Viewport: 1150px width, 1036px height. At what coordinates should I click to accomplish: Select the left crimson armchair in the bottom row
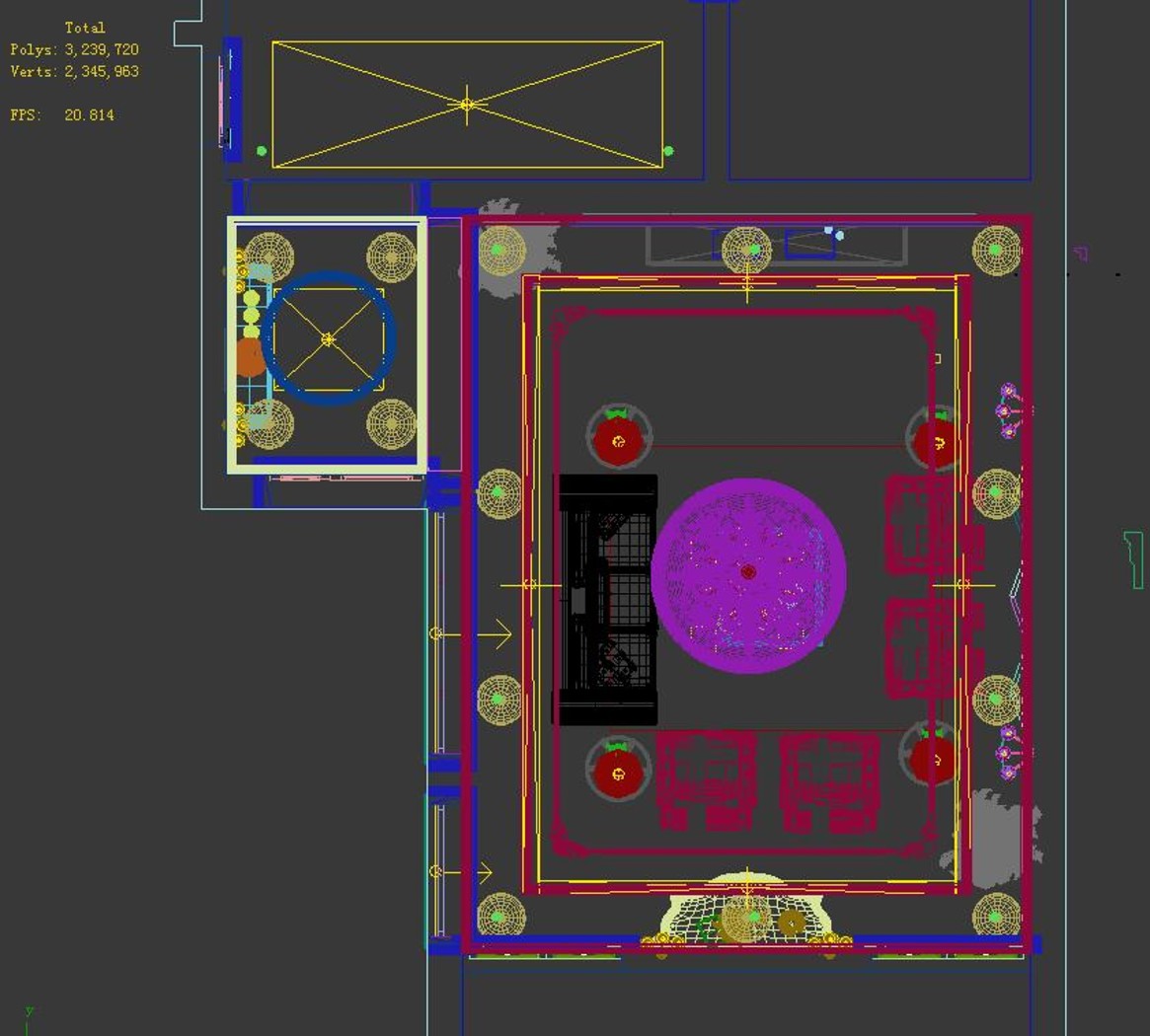tap(707, 780)
